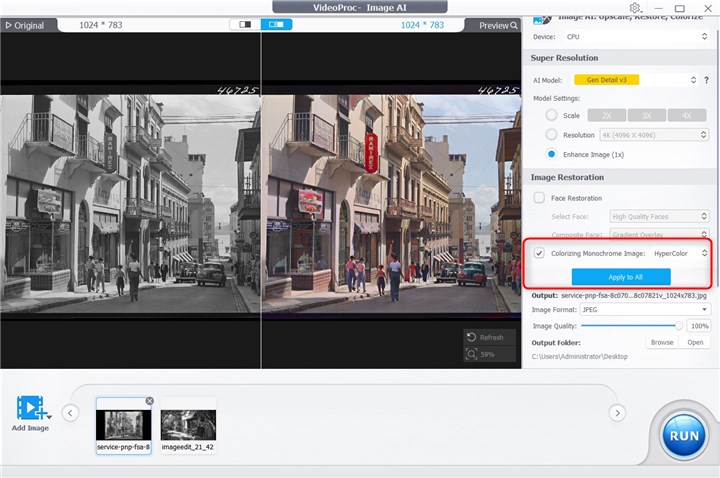Image resolution: width=720 pixels, height=478 pixels.
Task: Select the Scale radio button
Action: click(x=551, y=115)
